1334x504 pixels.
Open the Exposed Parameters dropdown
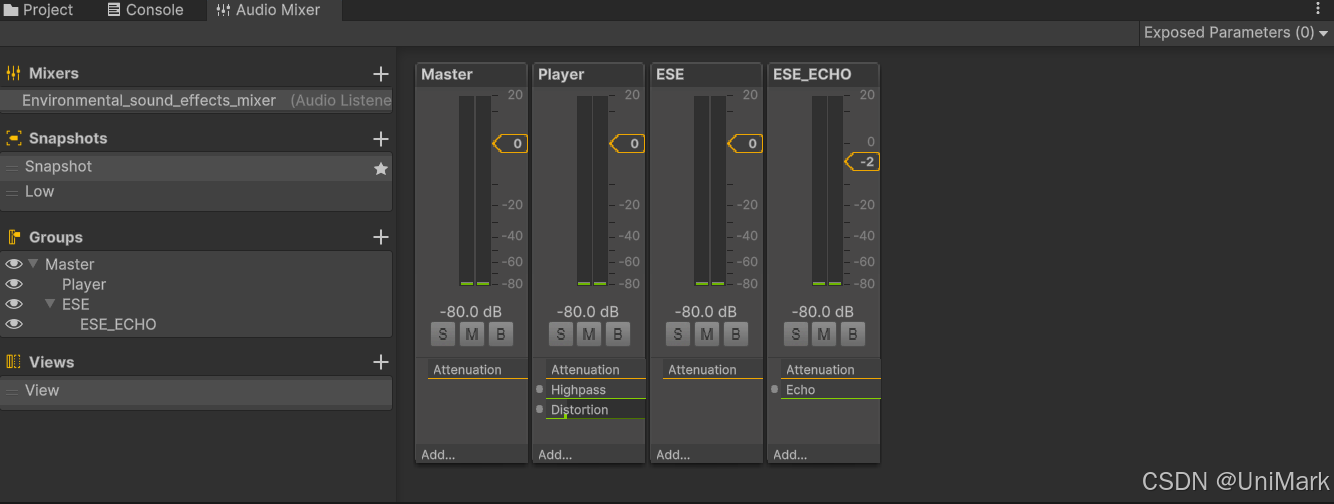[1236, 33]
